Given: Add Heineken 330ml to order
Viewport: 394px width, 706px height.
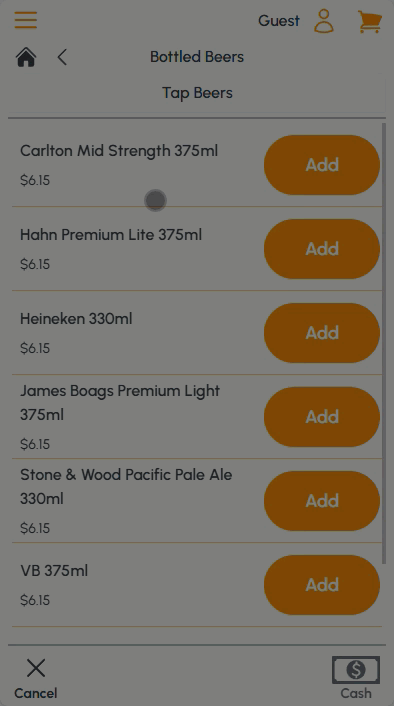Looking at the screenshot, I should pos(322,333).
